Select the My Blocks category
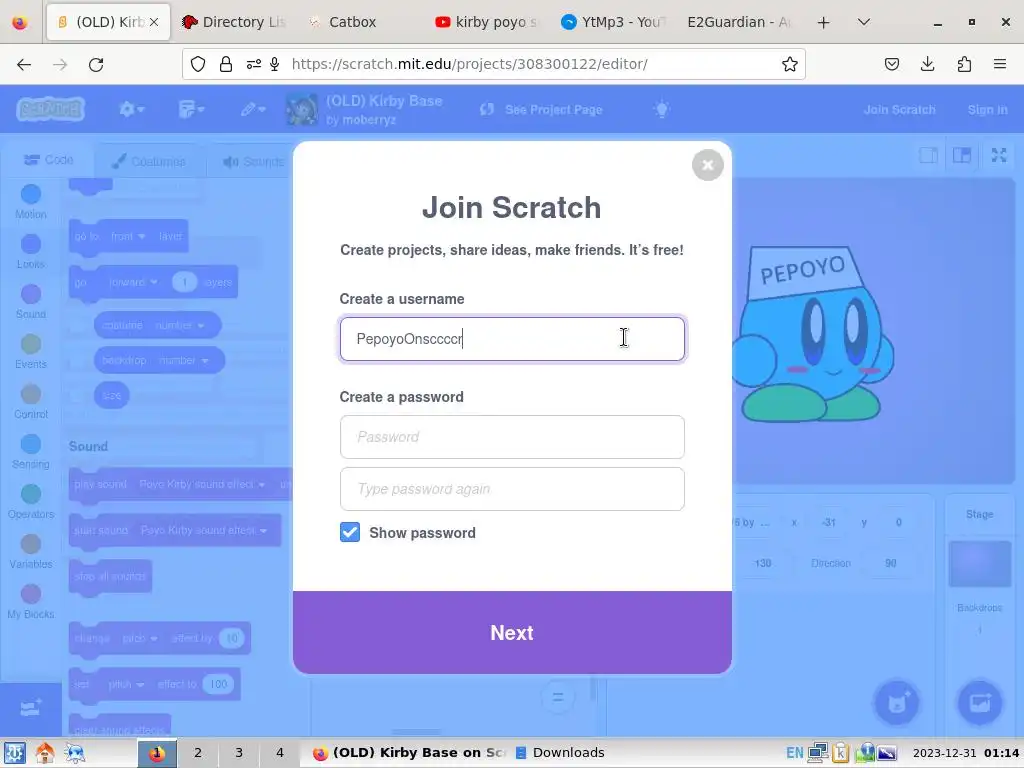 point(31,601)
